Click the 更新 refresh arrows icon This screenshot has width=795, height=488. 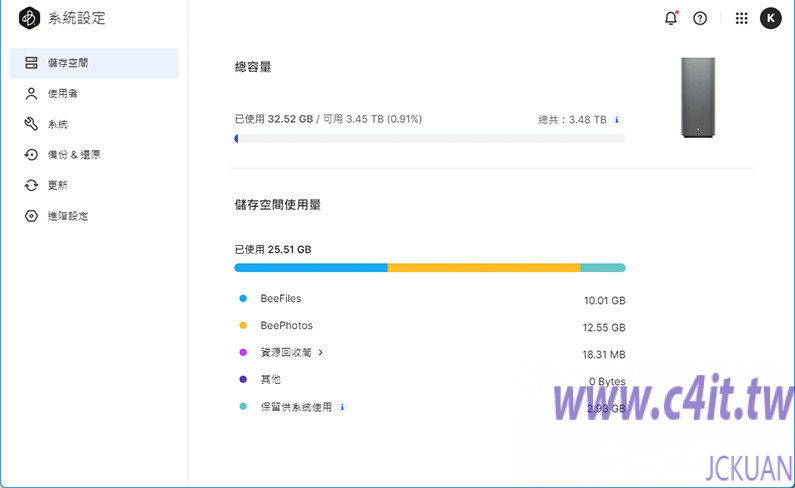click(31, 185)
